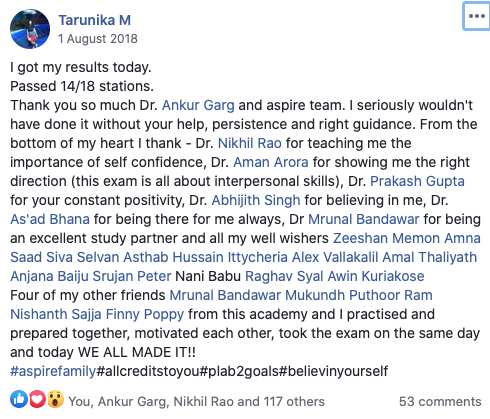Go to Prakash Gupta's profile
Image resolution: width=490 pixels, height=419 pixels.
[417, 181]
